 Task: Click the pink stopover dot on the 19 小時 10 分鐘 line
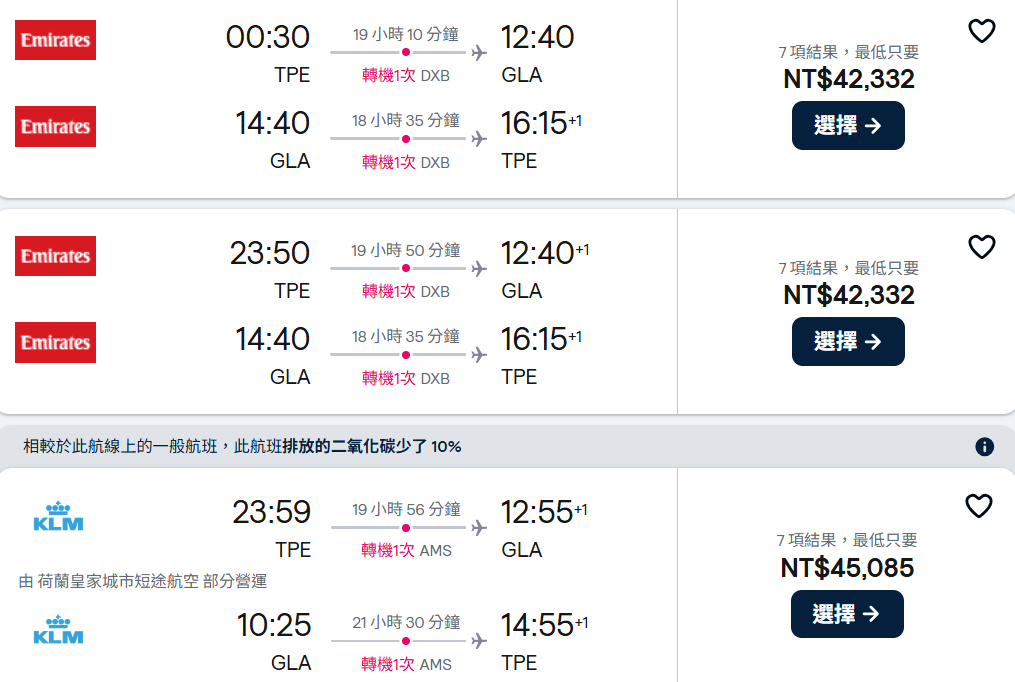click(x=405, y=52)
